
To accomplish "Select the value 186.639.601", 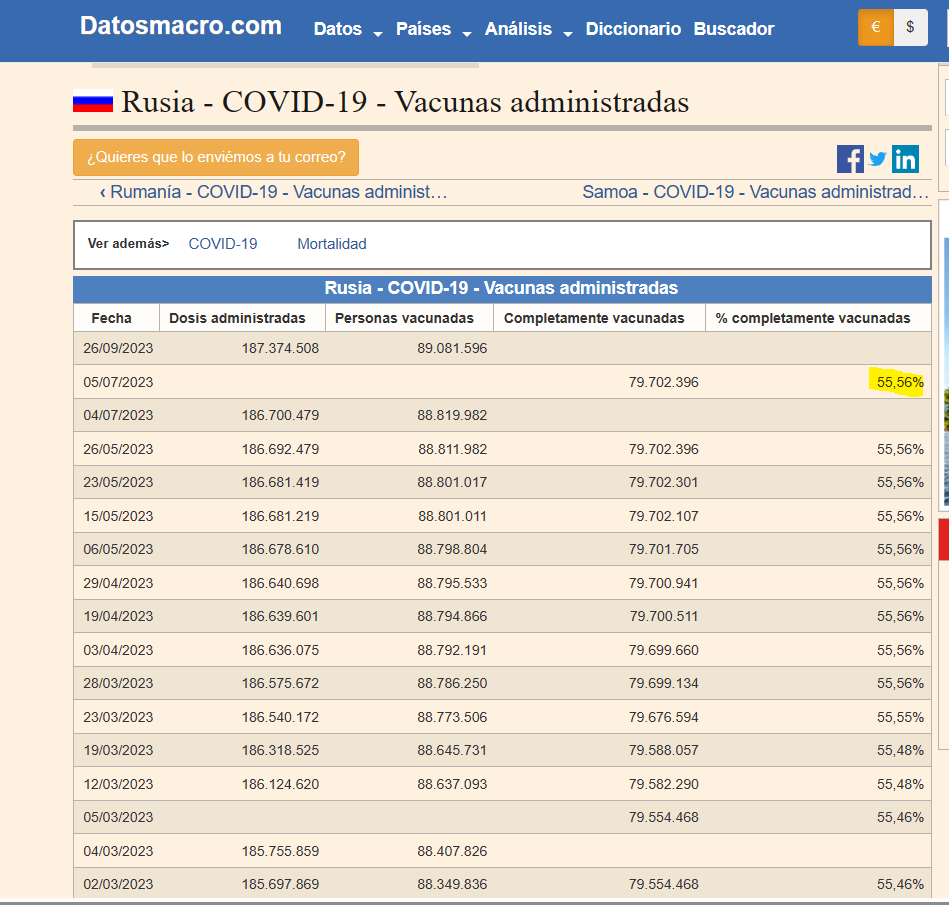I will pyautogui.click(x=280, y=616).
